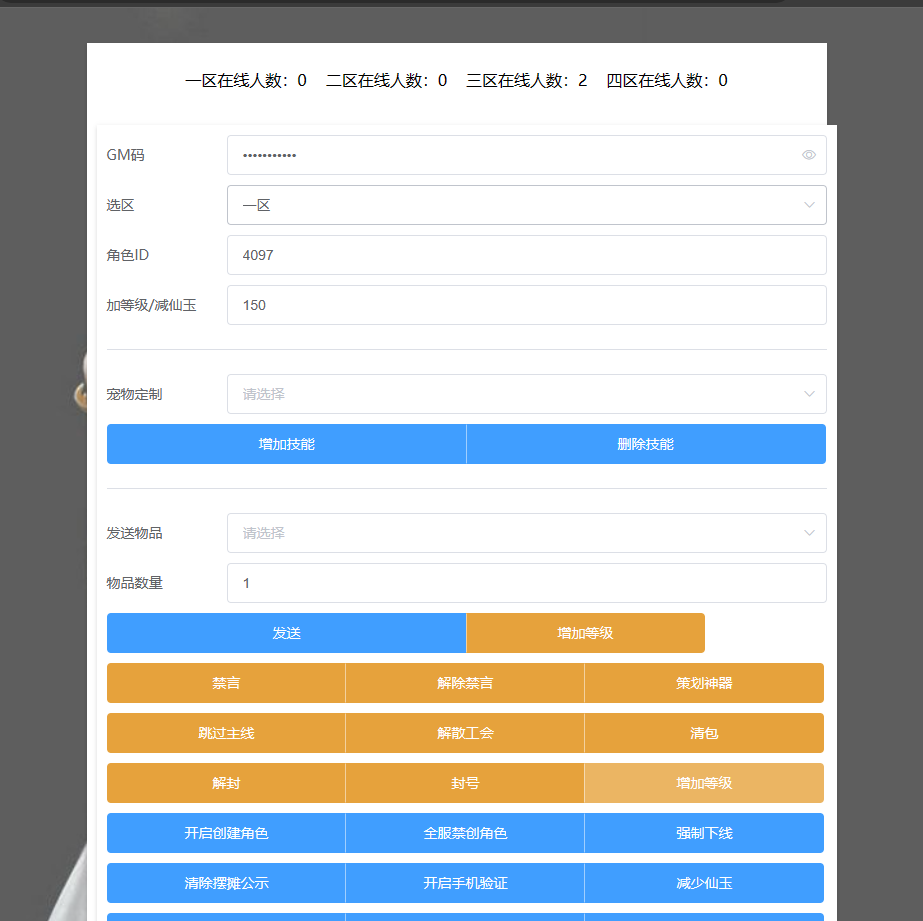923x921 pixels.
Task: Select the 解除禁言 button
Action: (465, 683)
